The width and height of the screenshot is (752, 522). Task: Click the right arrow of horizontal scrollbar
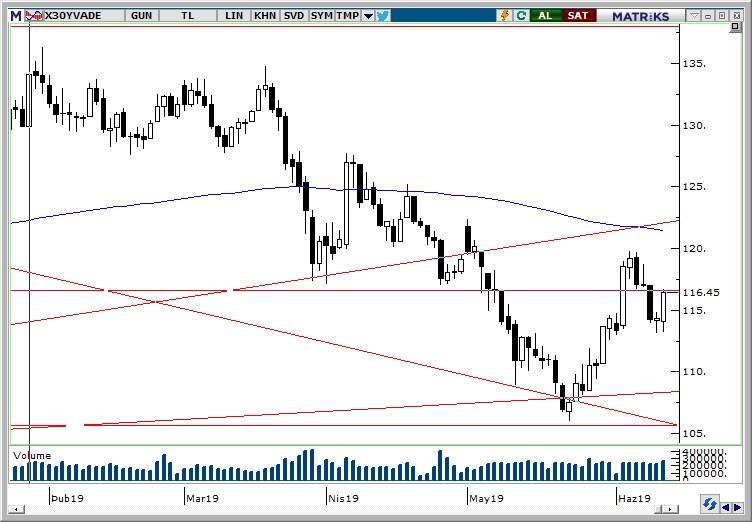coord(672,509)
